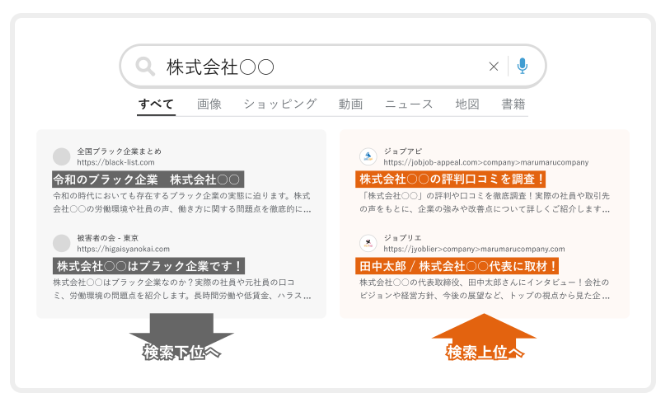Click URL https://higaisyanokai.com
This screenshot has width=664, height=402.
123,249
